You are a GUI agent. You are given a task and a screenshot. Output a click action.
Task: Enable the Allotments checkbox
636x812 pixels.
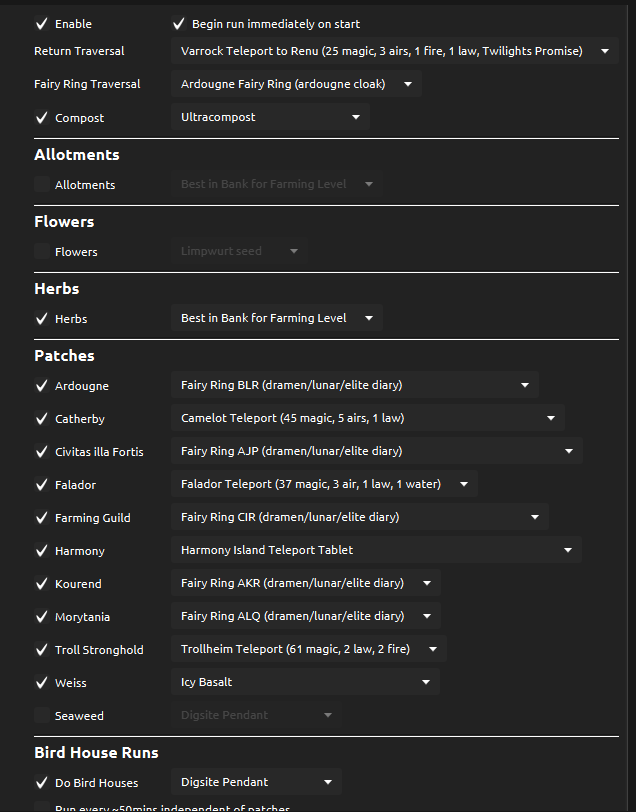[41, 185]
